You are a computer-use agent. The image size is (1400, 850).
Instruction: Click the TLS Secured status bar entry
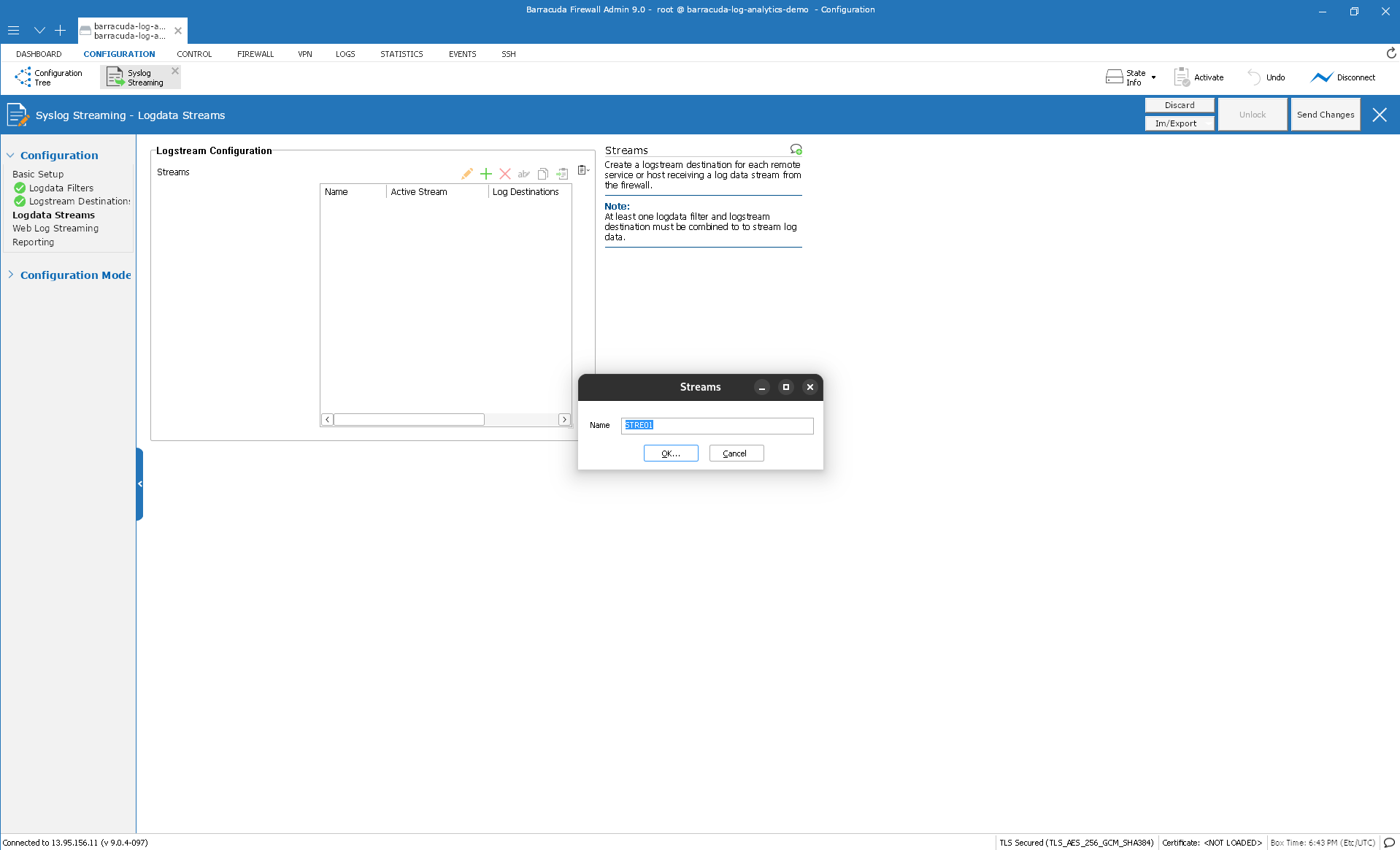[1076, 843]
